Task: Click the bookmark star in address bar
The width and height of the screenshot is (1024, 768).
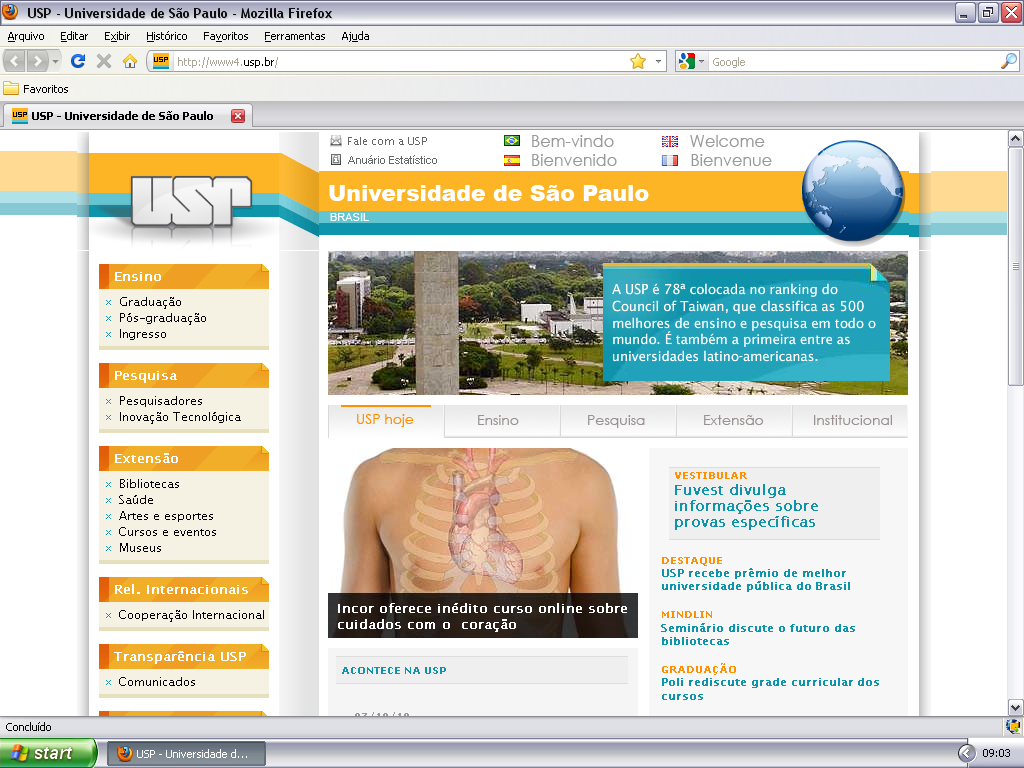Action: point(638,61)
